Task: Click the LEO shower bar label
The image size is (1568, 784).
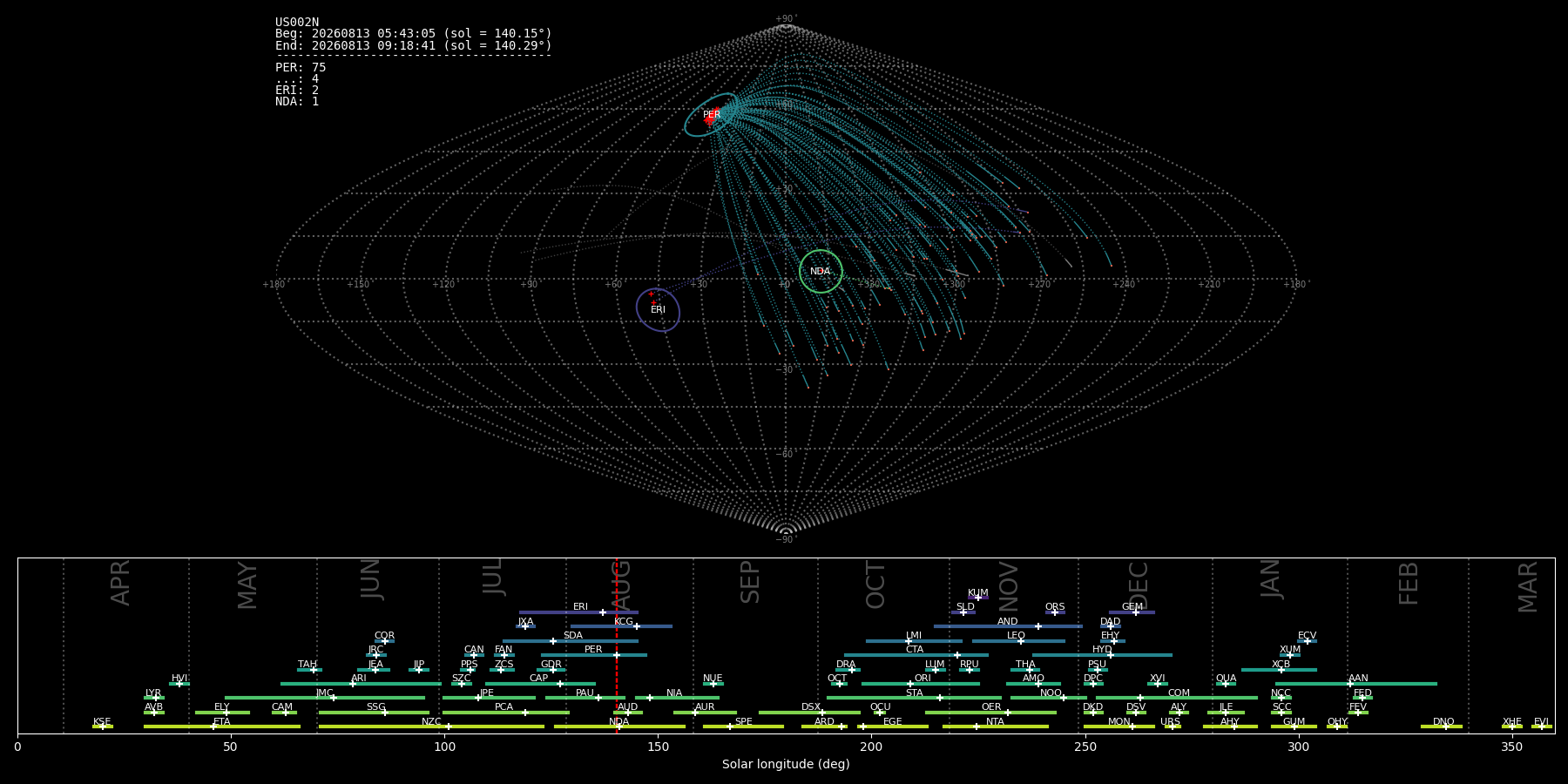Action: 1017,636
